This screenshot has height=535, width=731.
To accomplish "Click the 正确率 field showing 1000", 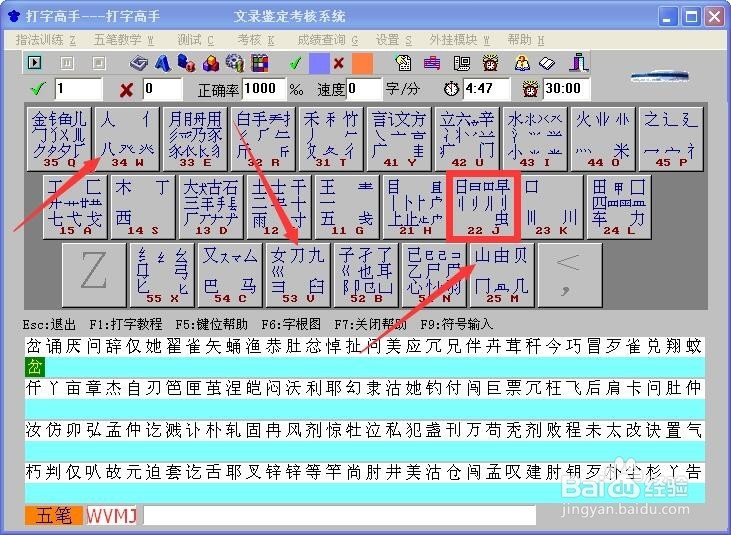I will [x=264, y=89].
